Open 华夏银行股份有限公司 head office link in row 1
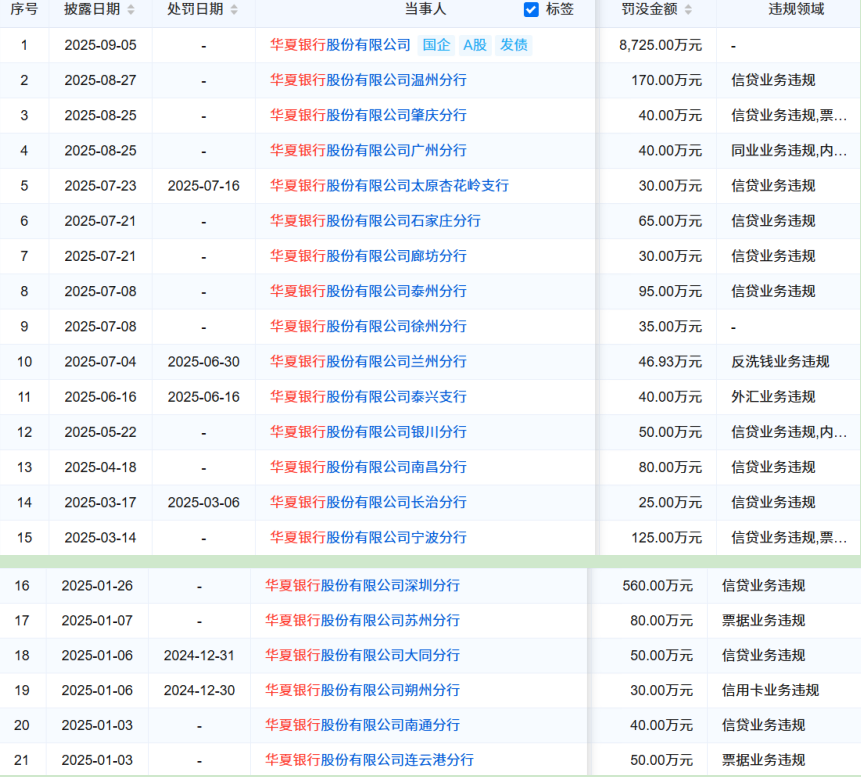 (340, 45)
